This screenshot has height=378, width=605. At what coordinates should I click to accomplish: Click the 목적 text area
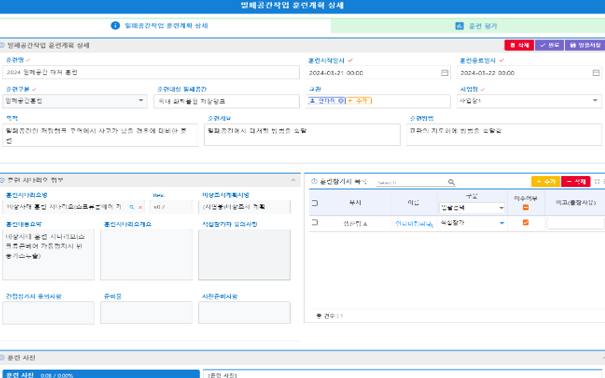(x=100, y=135)
